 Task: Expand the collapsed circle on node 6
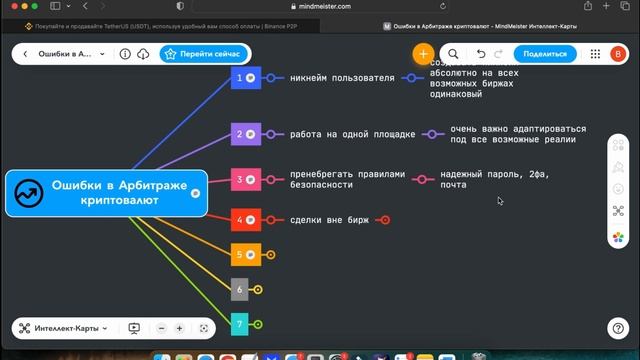point(258,289)
